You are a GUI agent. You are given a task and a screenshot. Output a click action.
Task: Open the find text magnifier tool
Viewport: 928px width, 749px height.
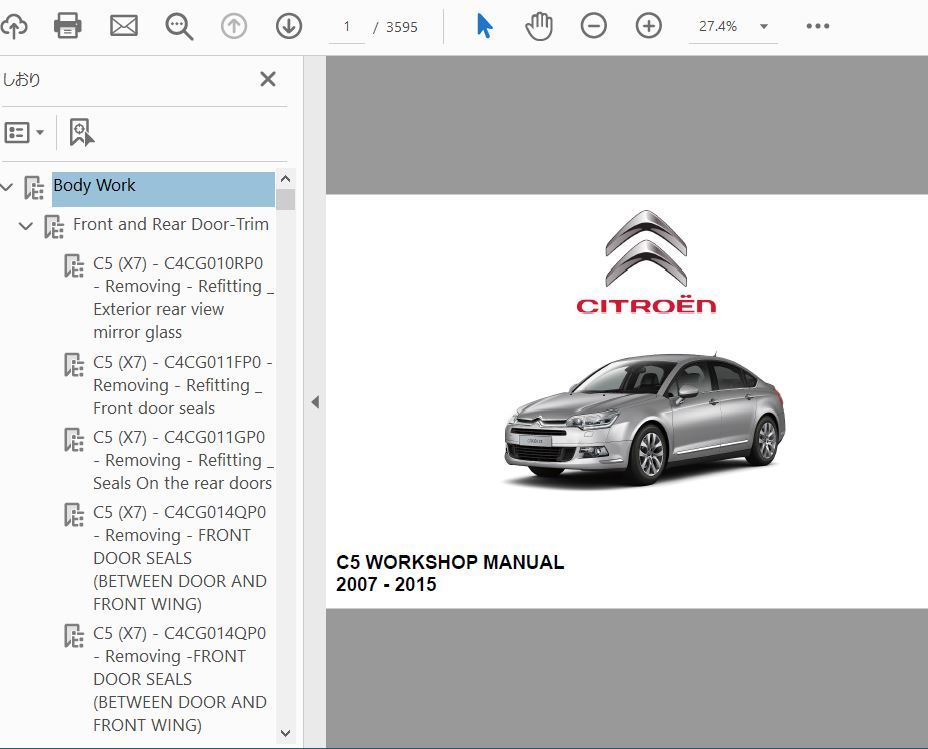pos(179,27)
